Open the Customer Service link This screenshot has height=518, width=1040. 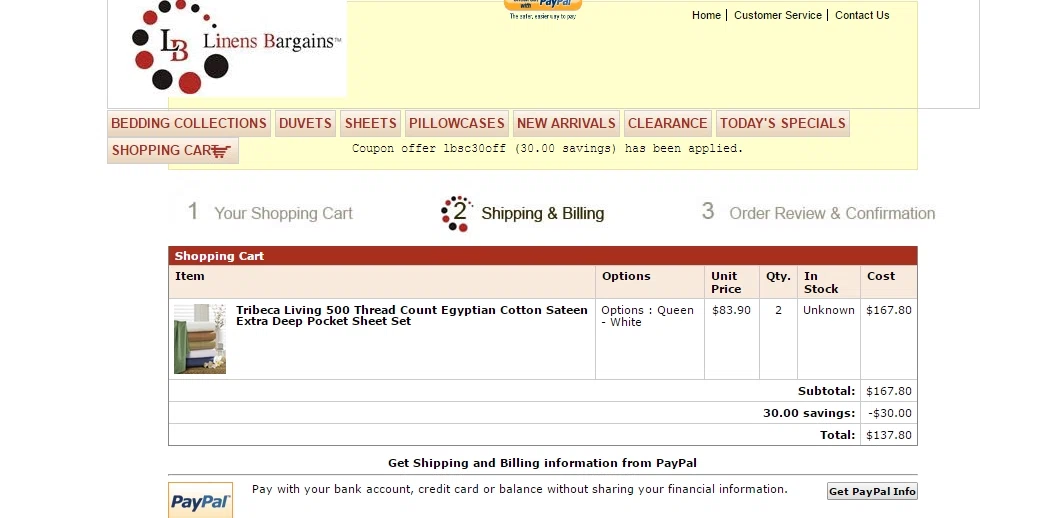777,15
